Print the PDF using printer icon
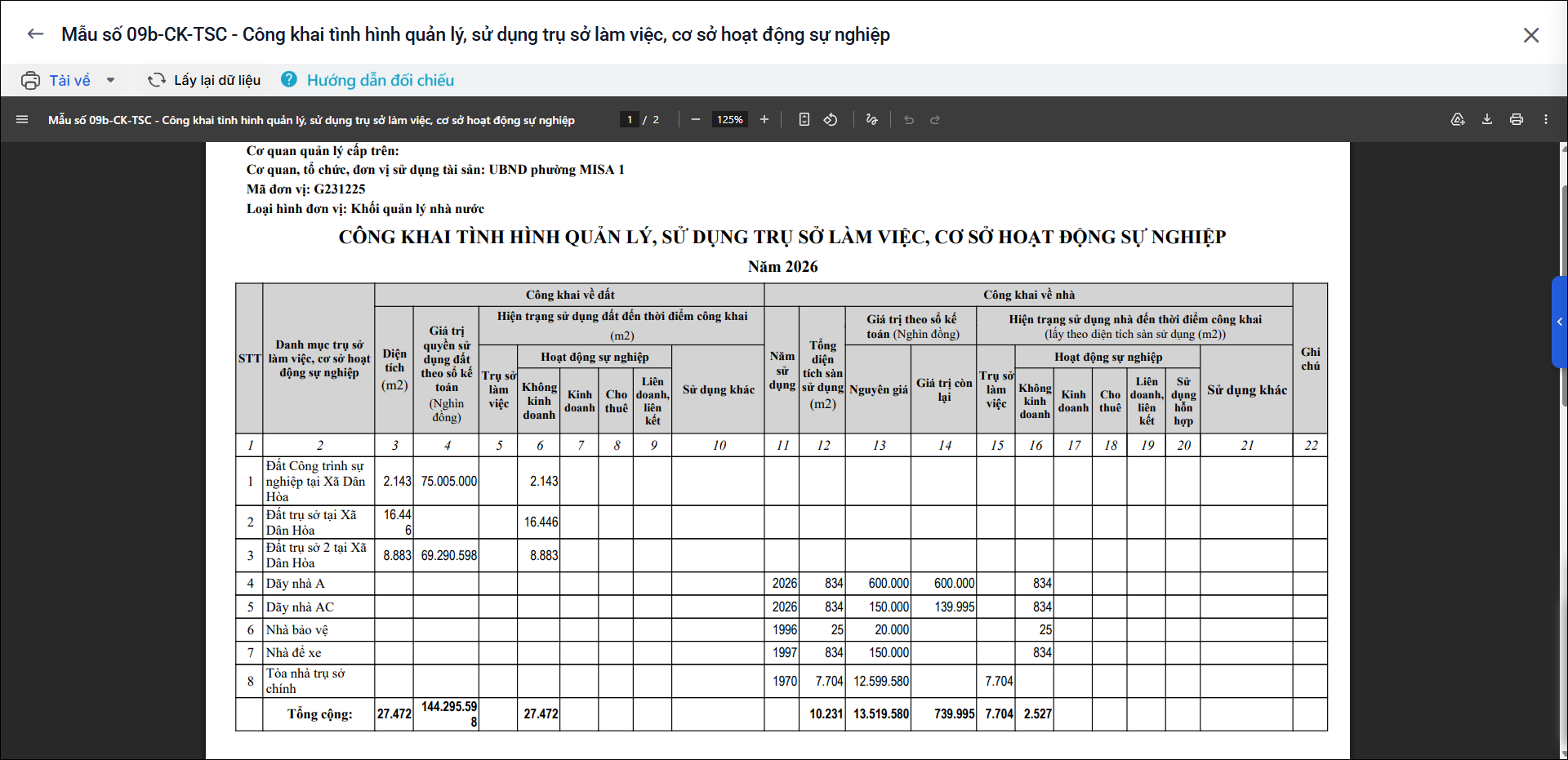Screen dimensions: 1568x760 coord(1517,119)
